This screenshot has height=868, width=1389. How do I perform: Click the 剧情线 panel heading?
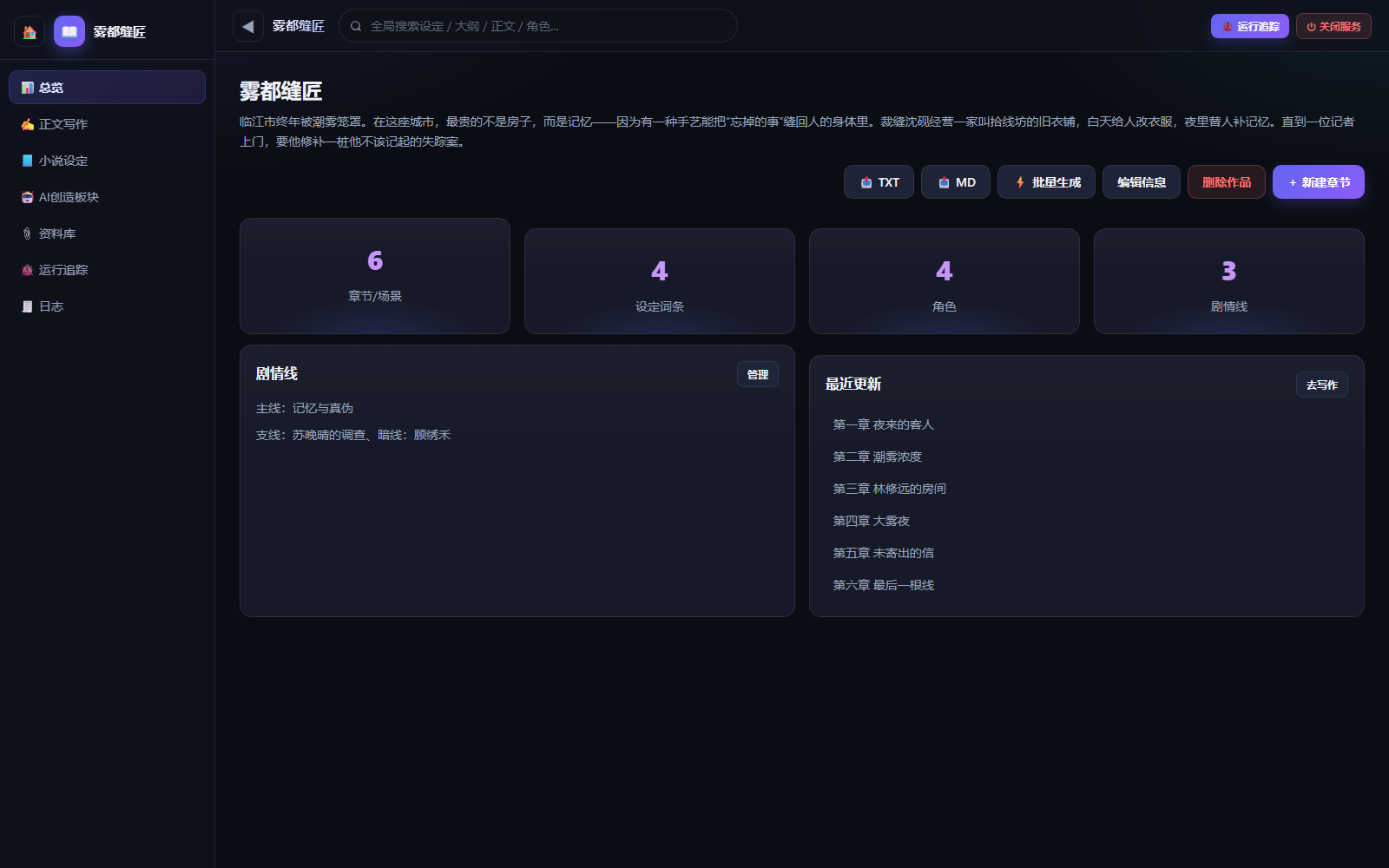tap(277, 373)
